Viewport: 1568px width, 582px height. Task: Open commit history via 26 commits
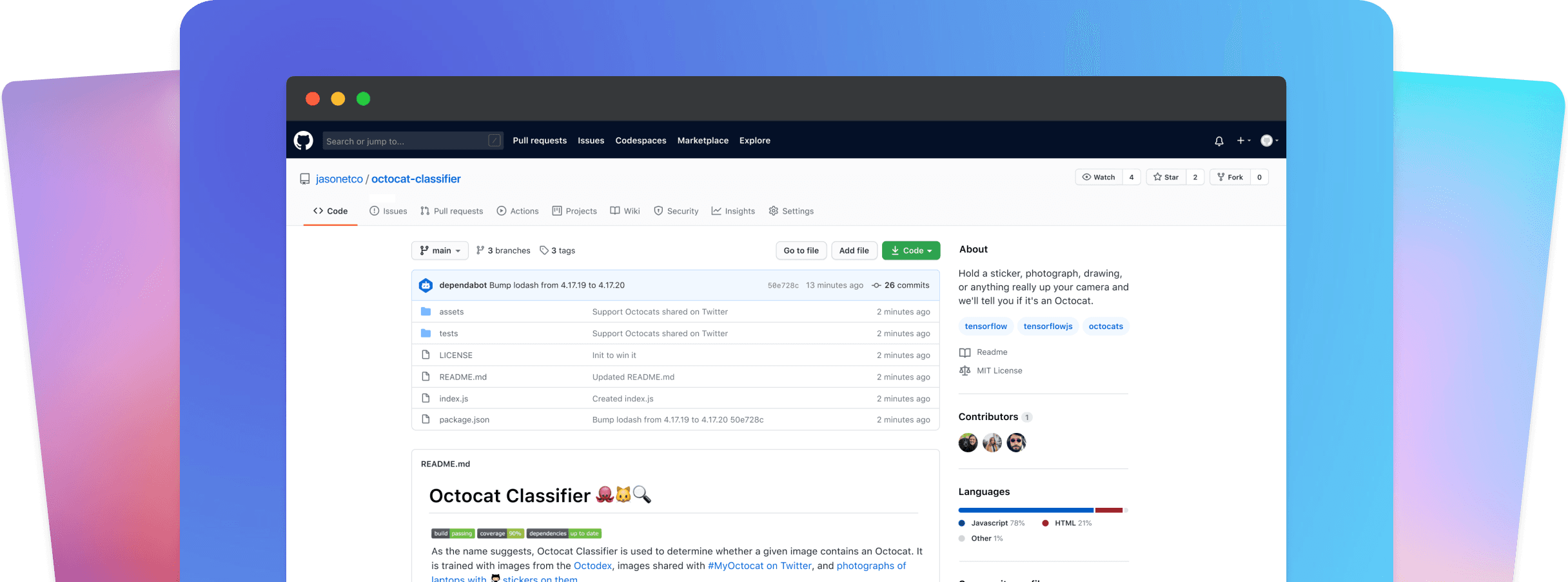tap(901, 285)
